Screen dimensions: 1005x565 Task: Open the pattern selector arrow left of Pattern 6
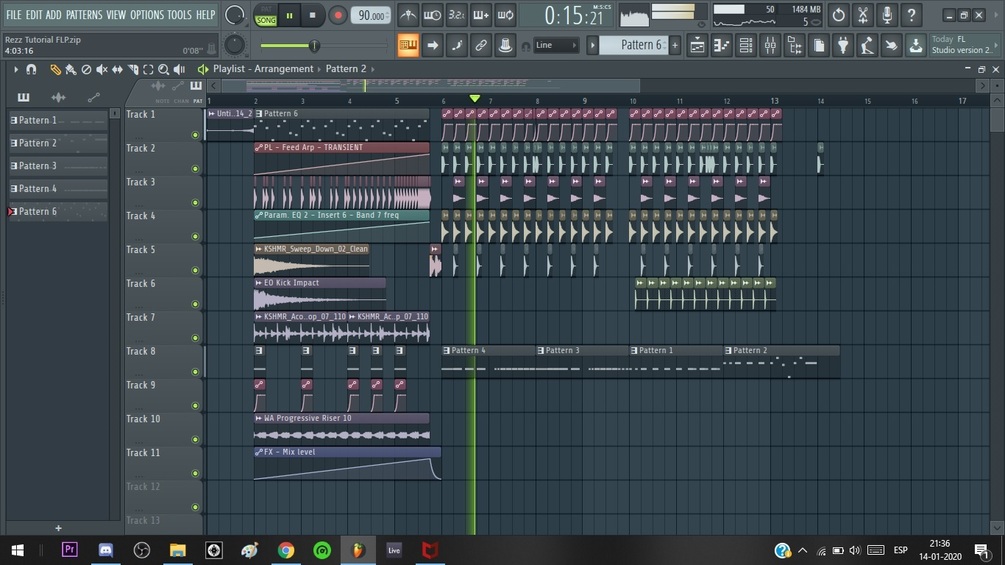pyautogui.click(x=592, y=45)
